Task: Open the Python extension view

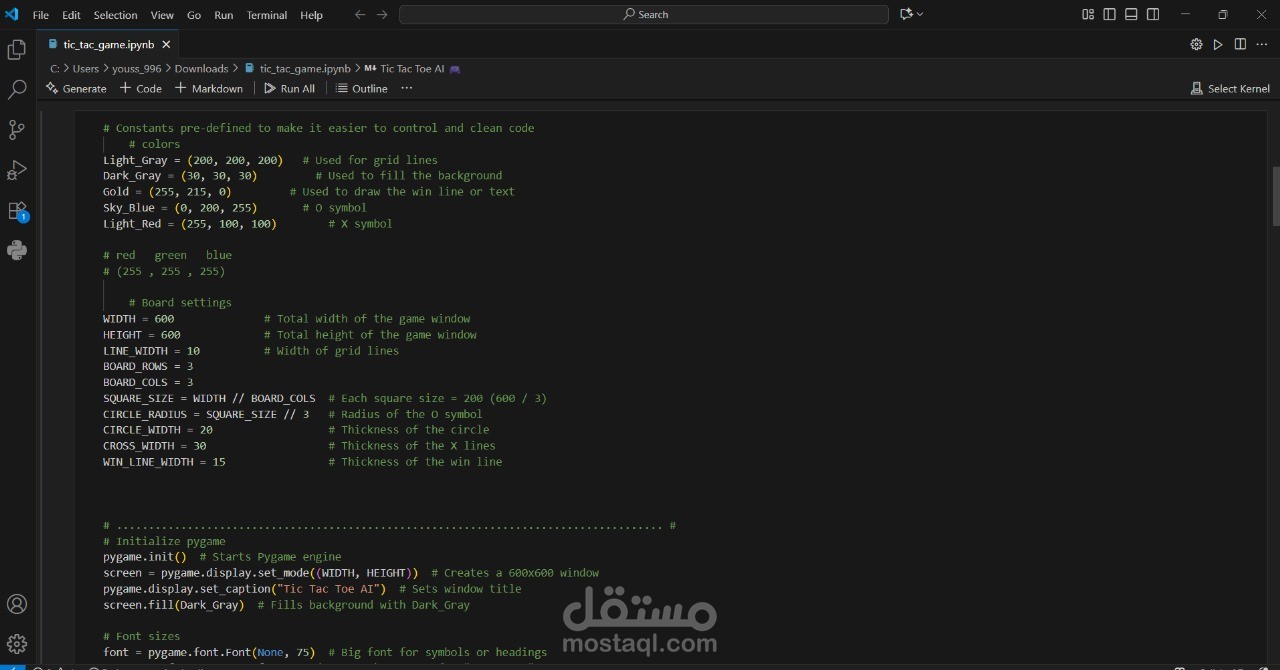Action: (17, 250)
